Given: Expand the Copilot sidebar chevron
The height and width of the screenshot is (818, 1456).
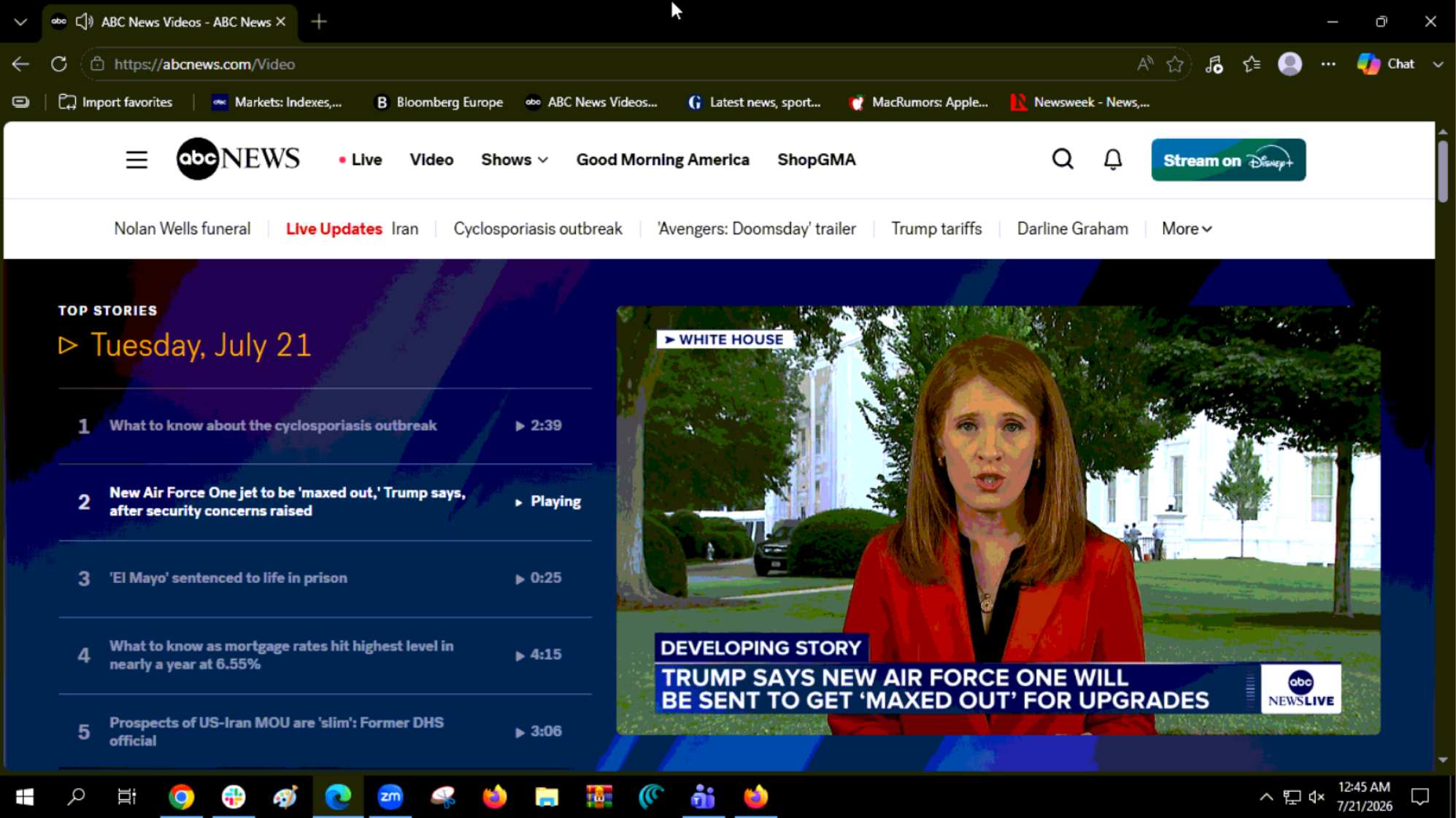Looking at the screenshot, I should [x=1438, y=64].
